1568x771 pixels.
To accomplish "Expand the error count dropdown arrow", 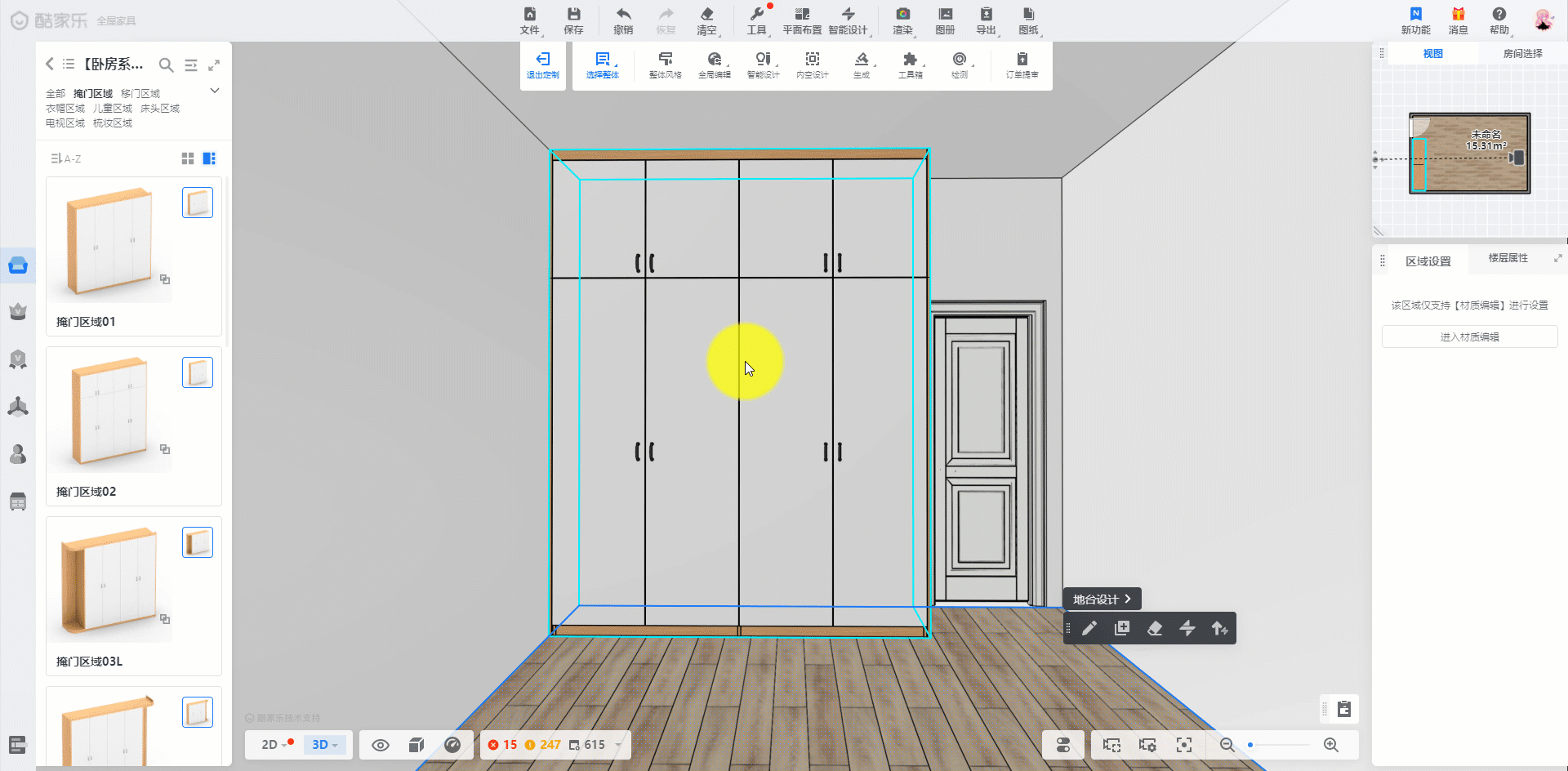I will (x=618, y=745).
